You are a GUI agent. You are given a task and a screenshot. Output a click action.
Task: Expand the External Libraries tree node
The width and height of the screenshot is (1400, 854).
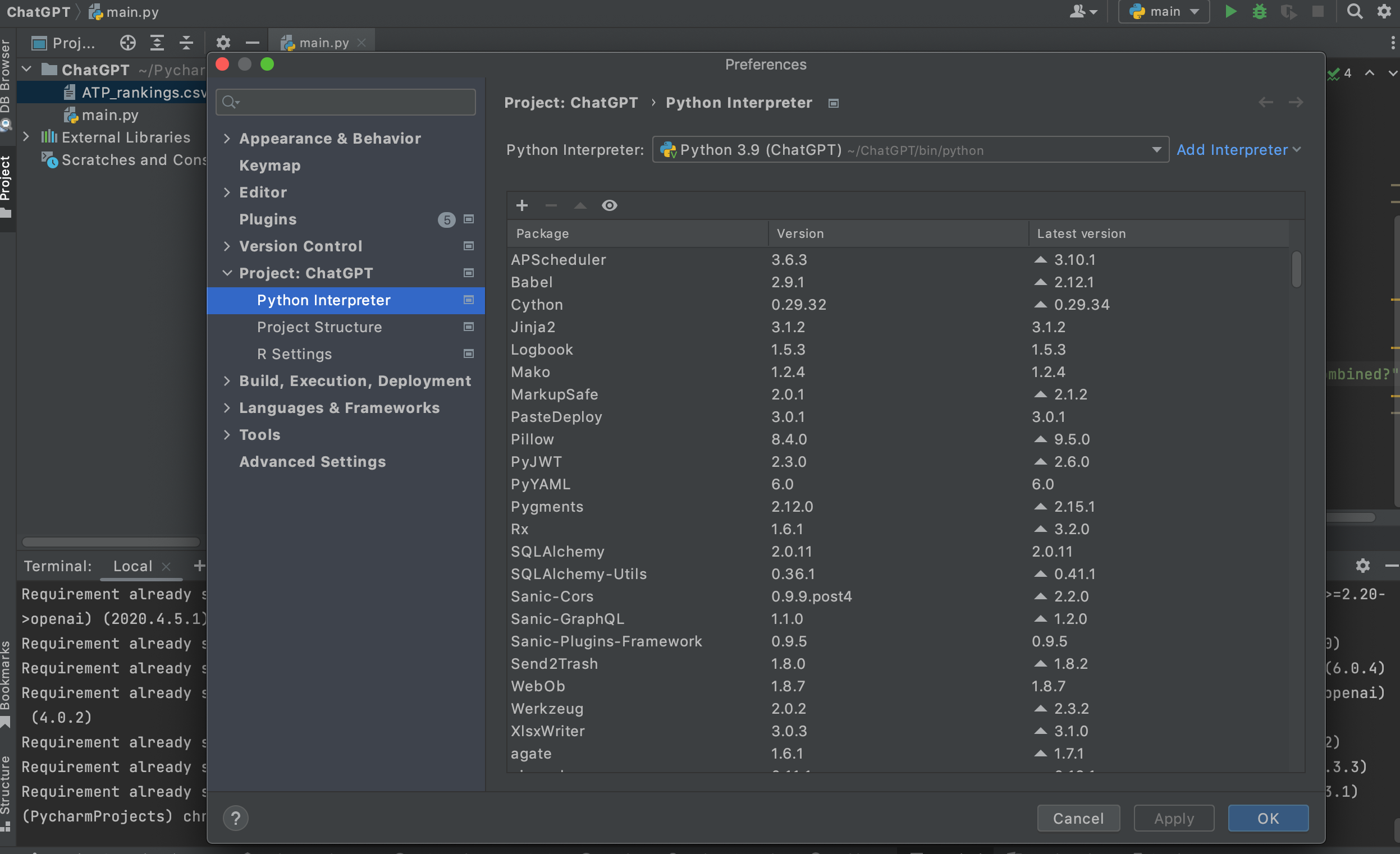tap(26, 137)
